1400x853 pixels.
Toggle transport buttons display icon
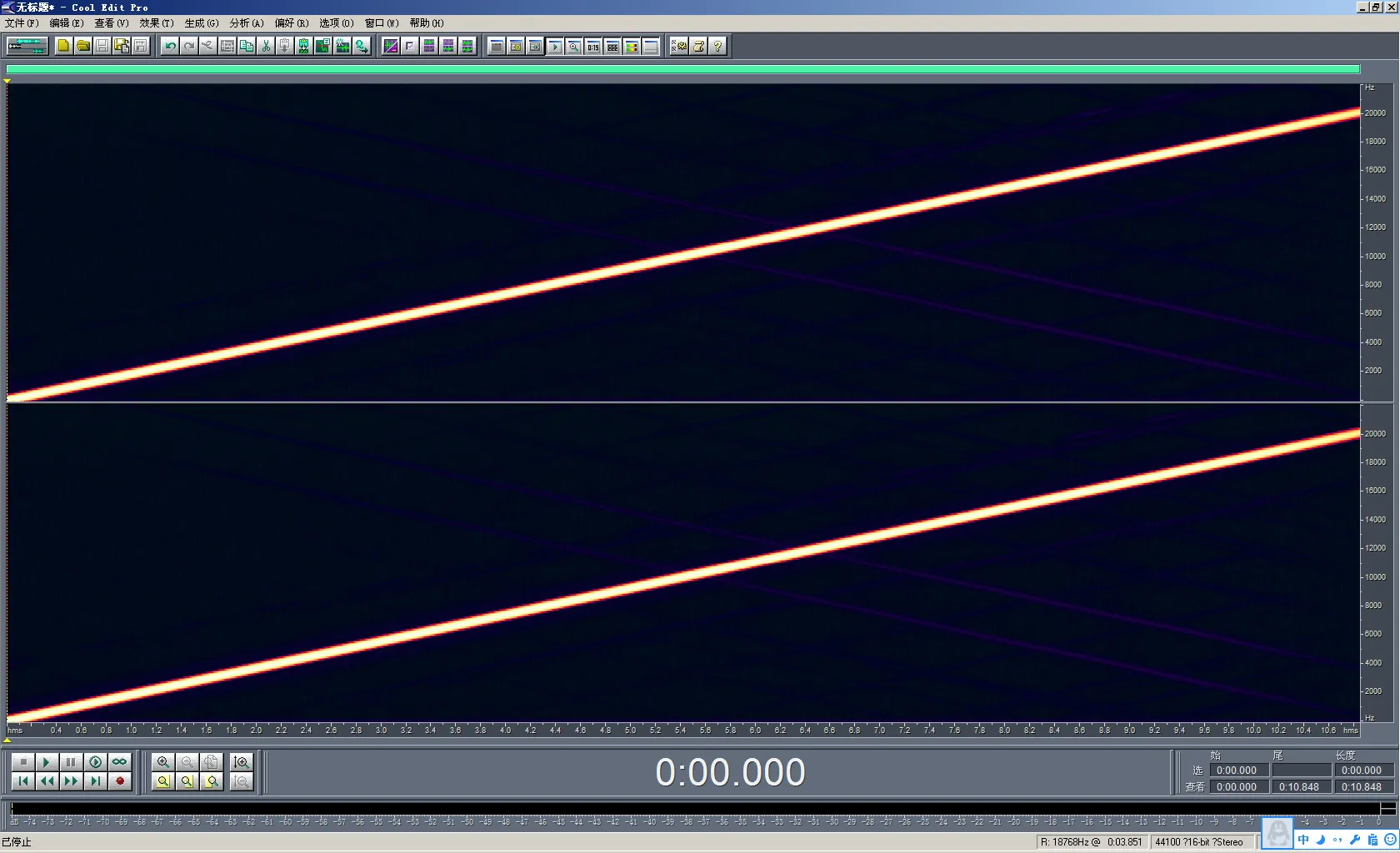click(554, 46)
